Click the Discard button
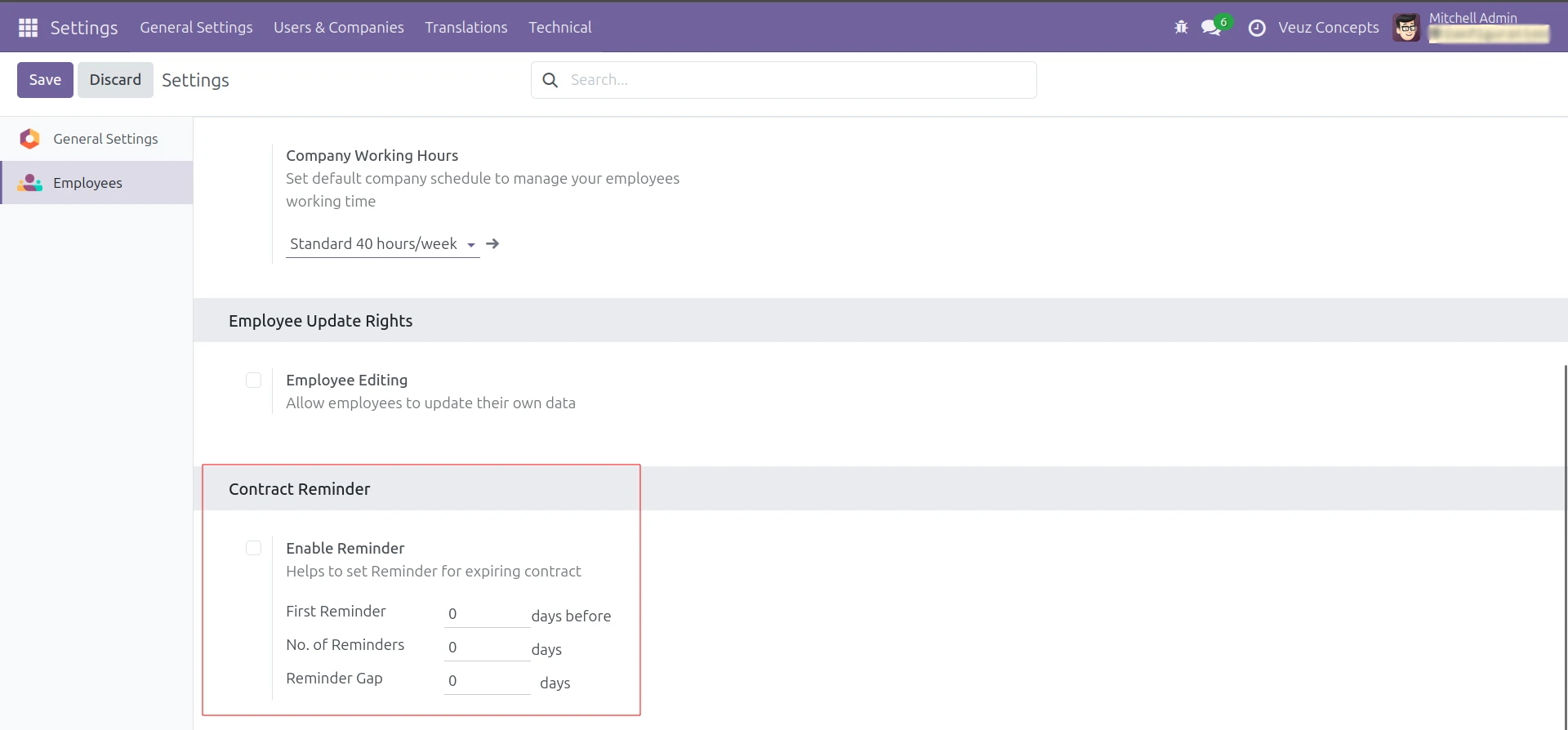 click(x=115, y=80)
